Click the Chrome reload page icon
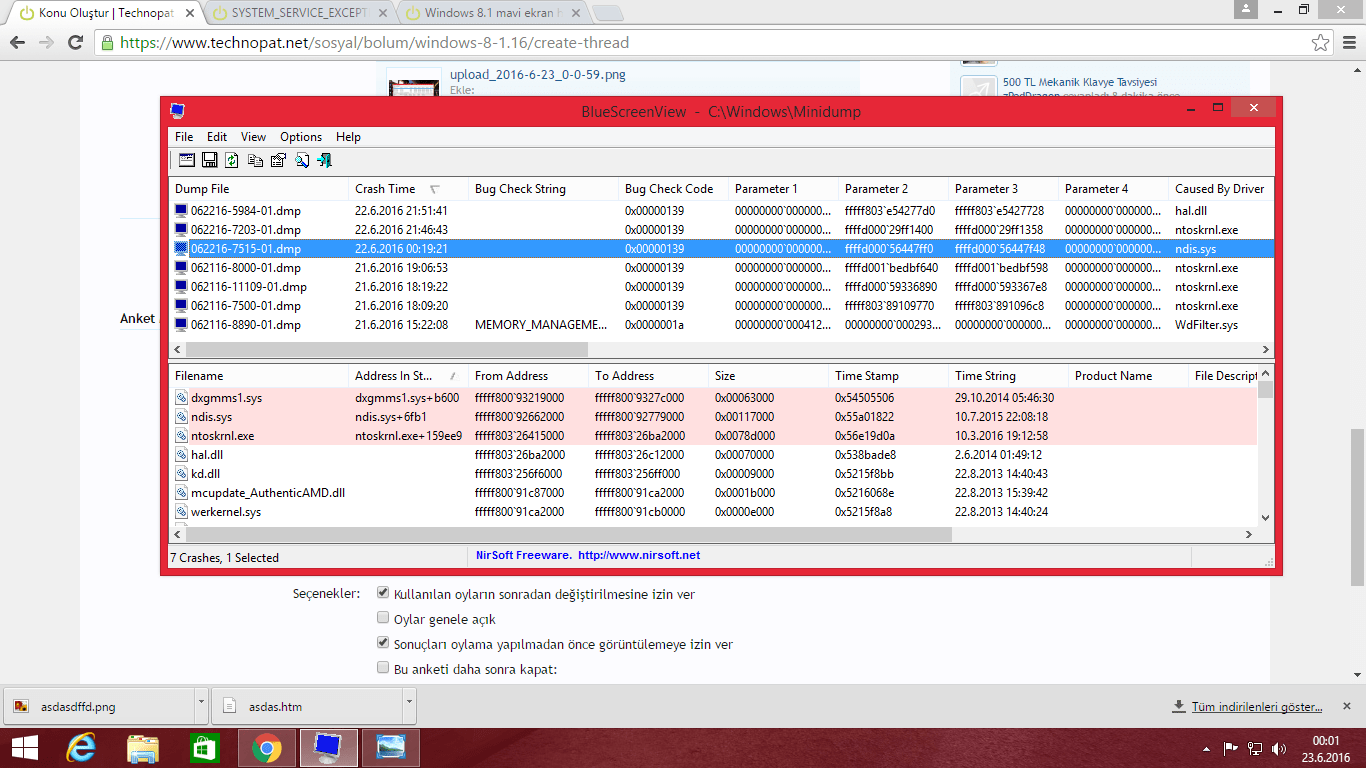The image size is (1366, 768). coord(75,43)
